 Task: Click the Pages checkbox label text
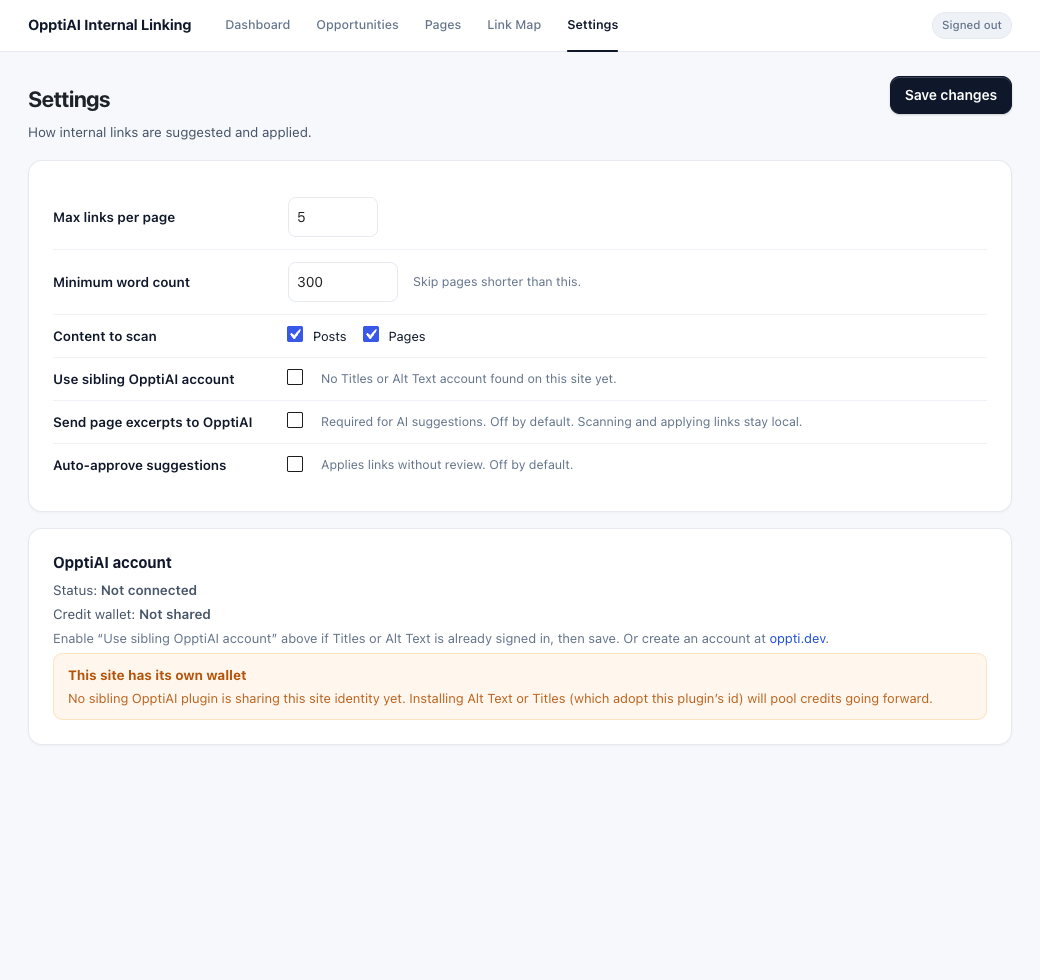click(x=407, y=336)
